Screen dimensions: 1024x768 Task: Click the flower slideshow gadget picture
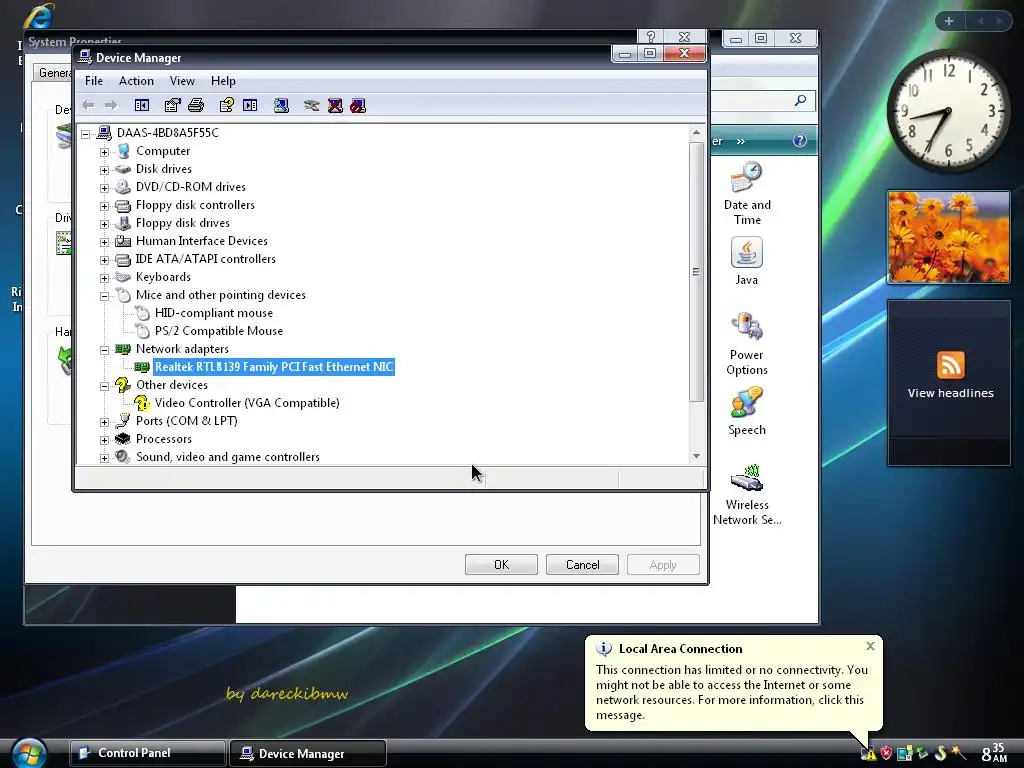coord(948,237)
